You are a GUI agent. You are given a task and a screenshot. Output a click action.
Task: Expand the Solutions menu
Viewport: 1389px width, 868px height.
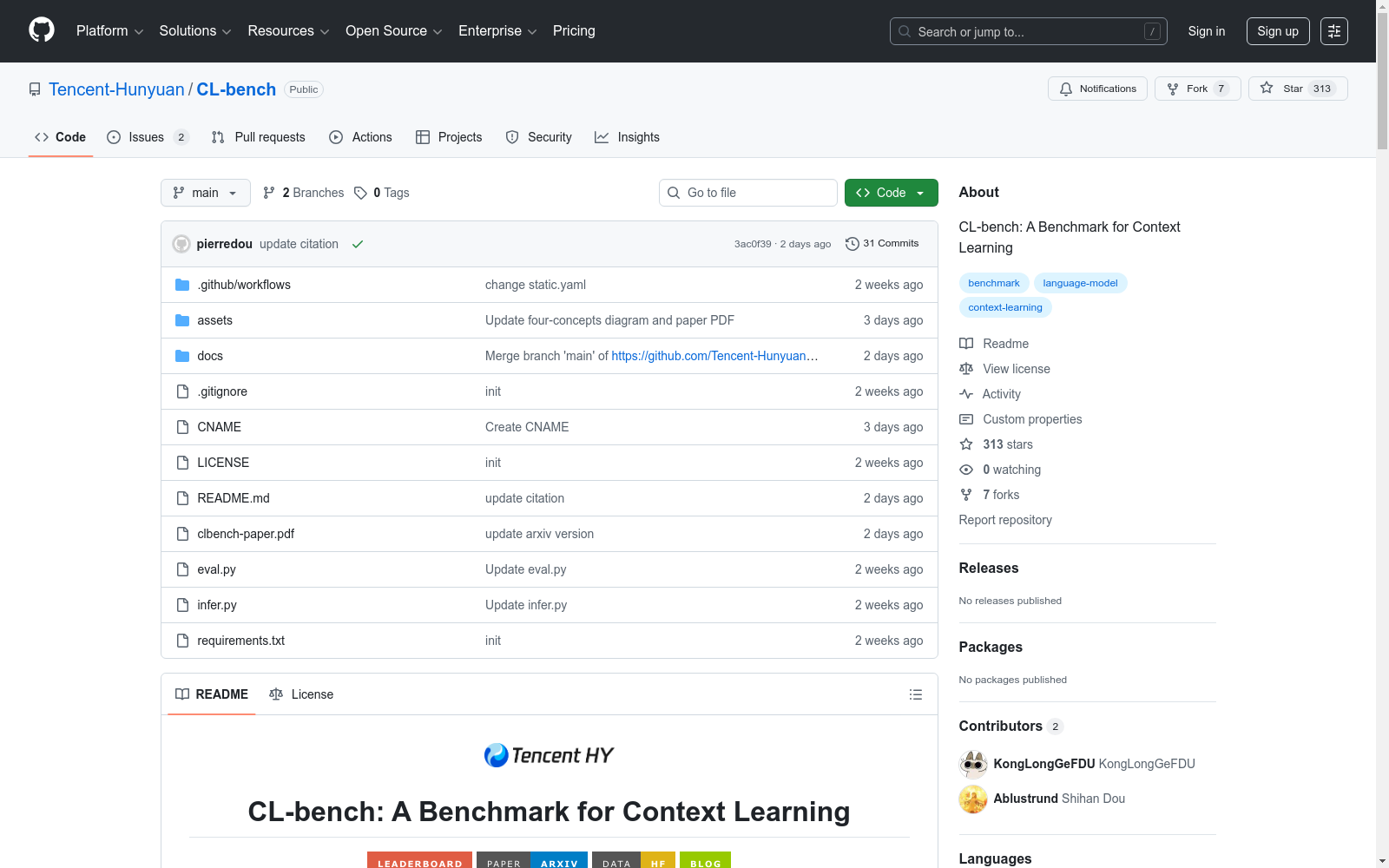coord(195,31)
